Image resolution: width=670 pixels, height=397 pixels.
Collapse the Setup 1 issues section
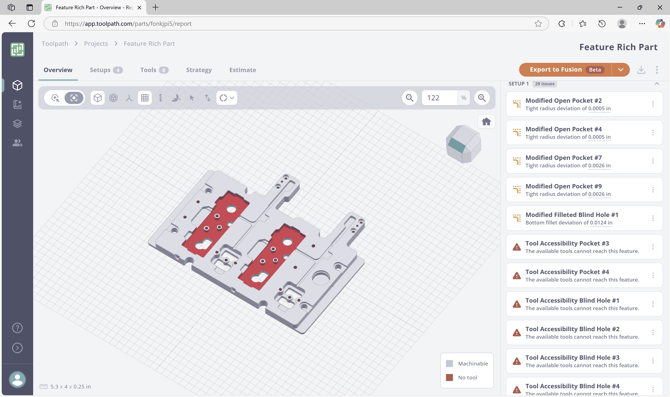pyautogui.click(x=657, y=84)
